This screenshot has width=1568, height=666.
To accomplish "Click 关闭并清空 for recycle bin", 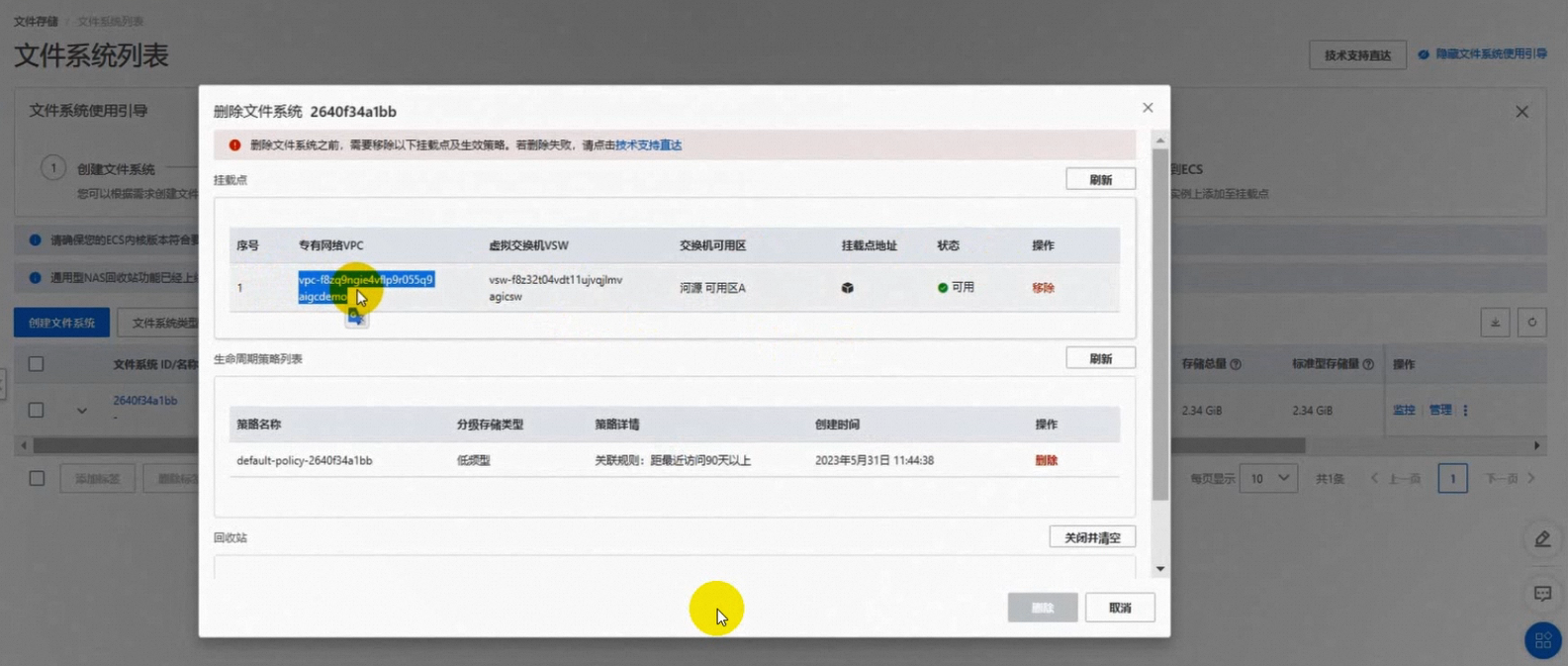I will pyautogui.click(x=1092, y=537).
